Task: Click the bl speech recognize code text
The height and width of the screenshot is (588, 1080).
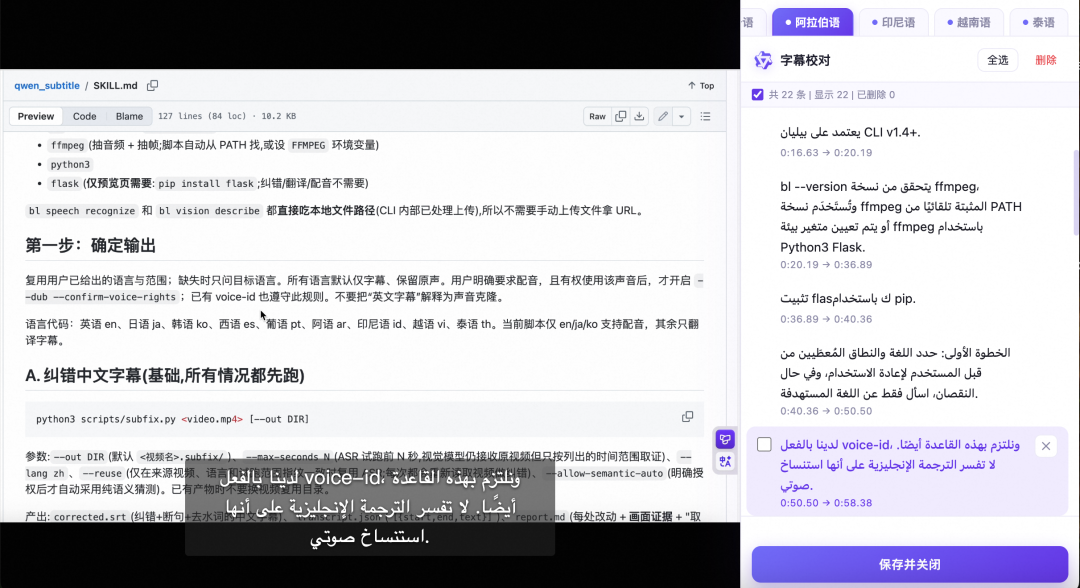Action: pyautogui.click(x=81, y=211)
